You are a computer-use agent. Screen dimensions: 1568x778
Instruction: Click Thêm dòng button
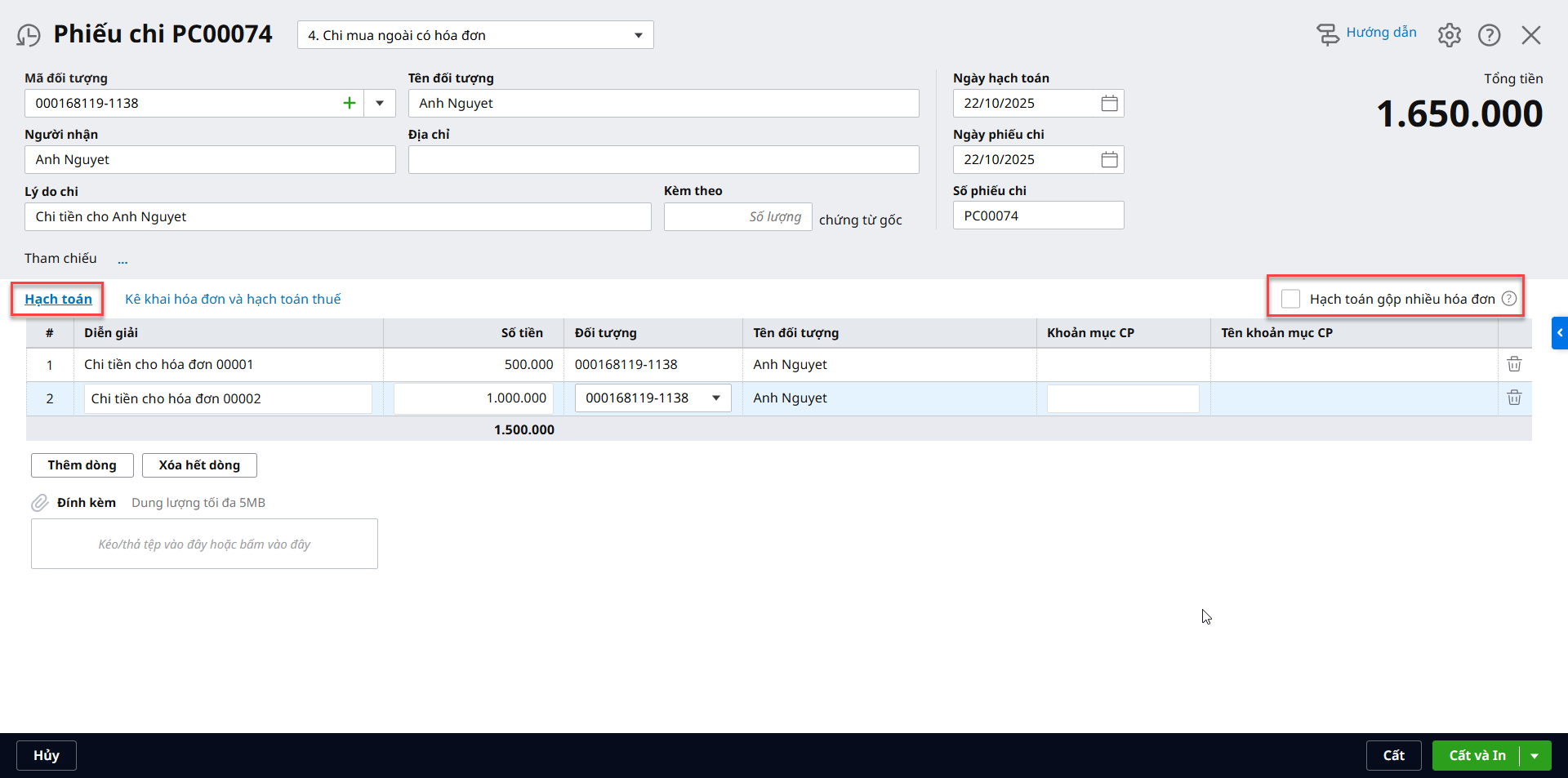click(82, 465)
